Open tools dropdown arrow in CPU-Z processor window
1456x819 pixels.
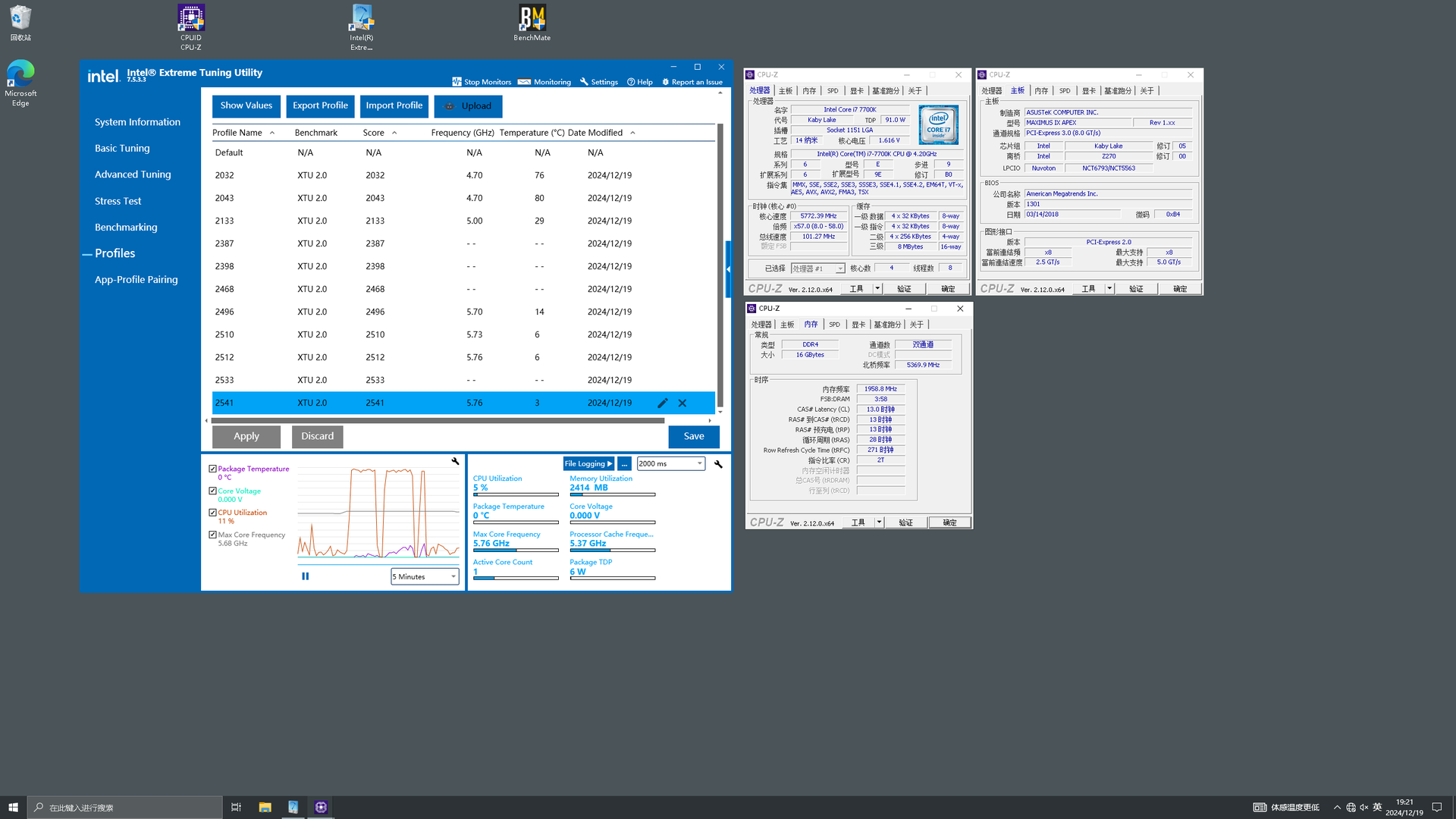[877, 289]
